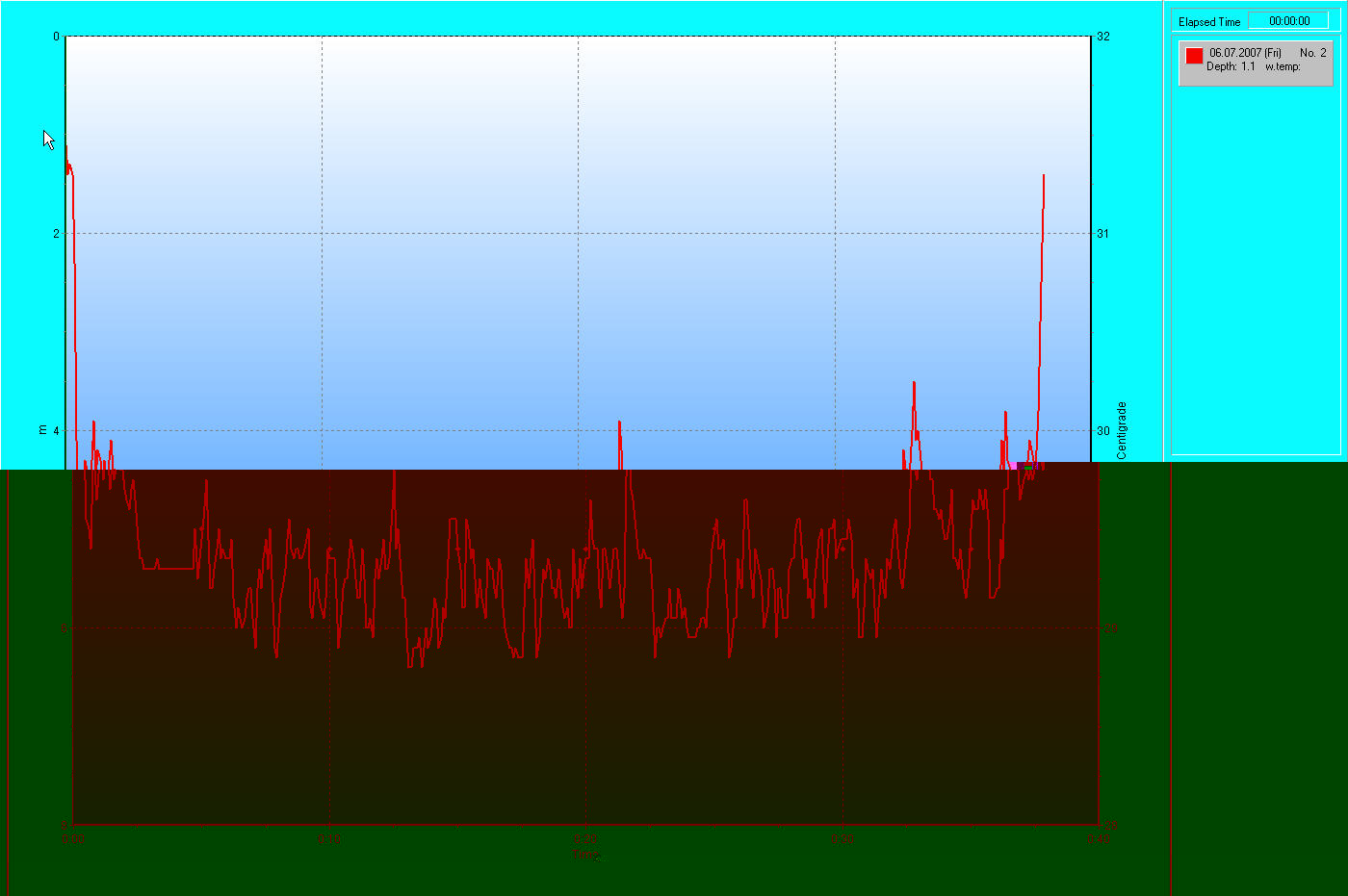Viewport: 1348px width, 896px height.
Task: Click the 'Centigrade' axis label
Action: tap(1121, 430)
